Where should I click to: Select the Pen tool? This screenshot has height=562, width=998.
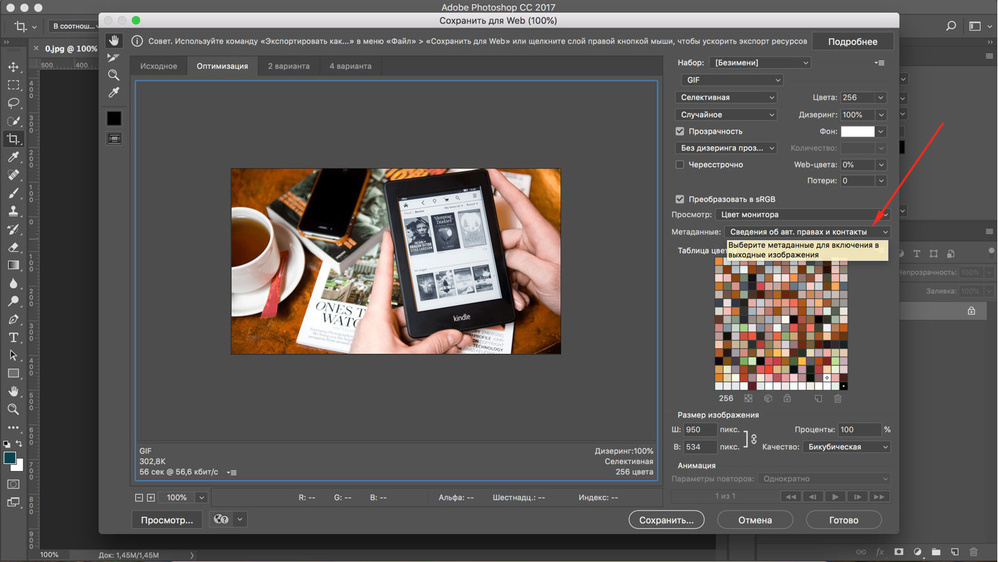point(13,319)
